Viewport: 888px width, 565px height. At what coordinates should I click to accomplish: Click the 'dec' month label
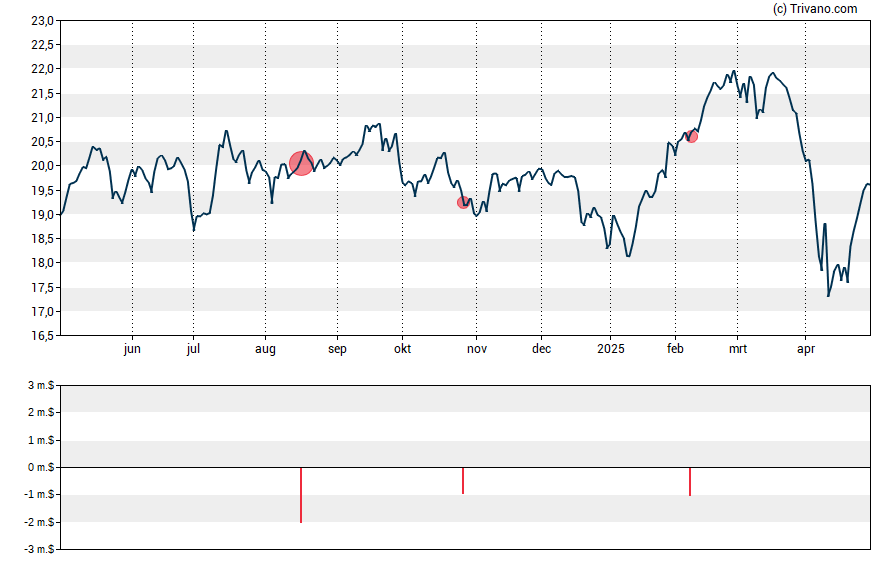pos(541,349)
